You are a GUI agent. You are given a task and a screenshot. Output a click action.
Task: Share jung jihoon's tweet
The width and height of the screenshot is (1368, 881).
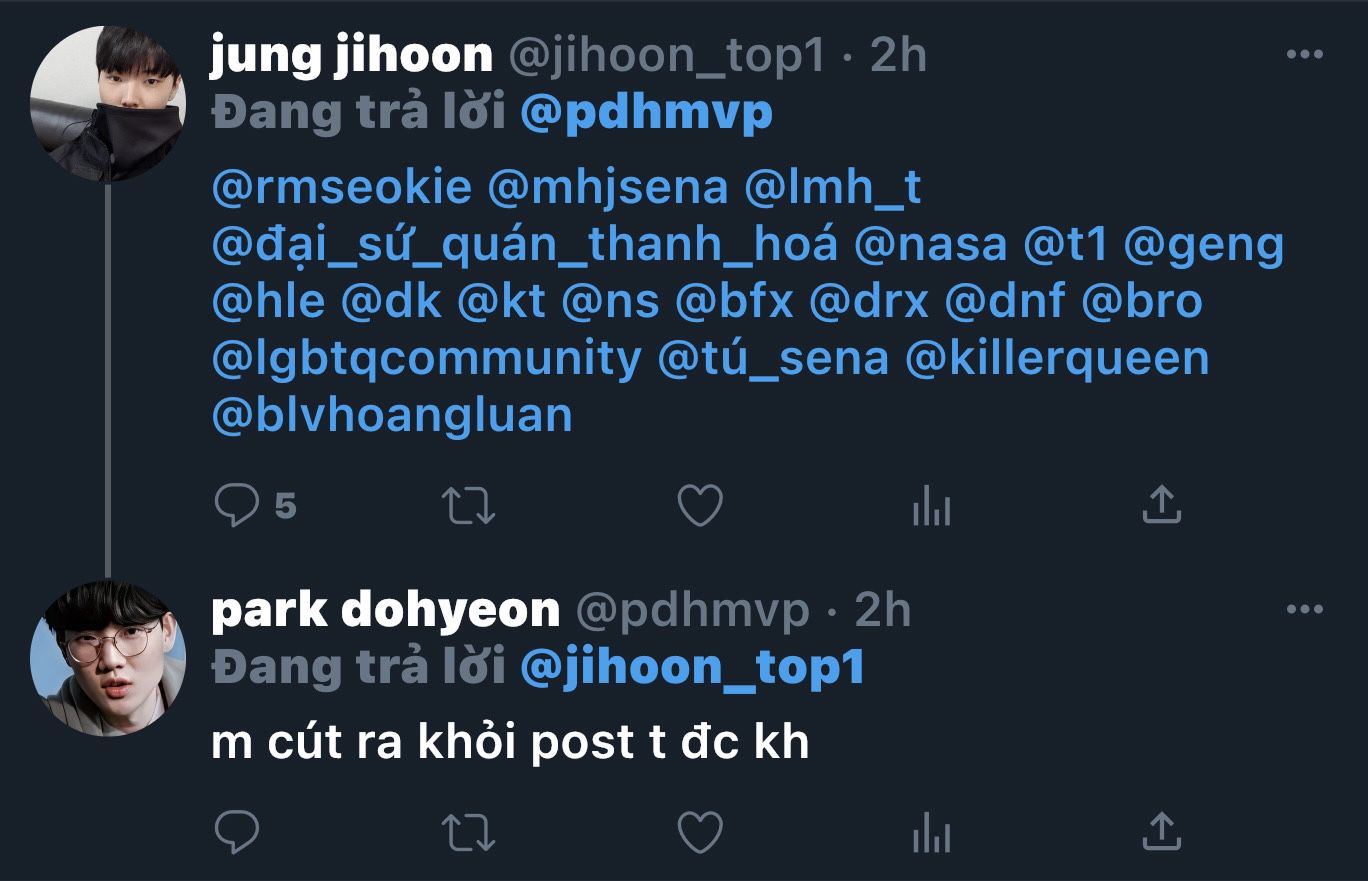(x=1161, y=505)
